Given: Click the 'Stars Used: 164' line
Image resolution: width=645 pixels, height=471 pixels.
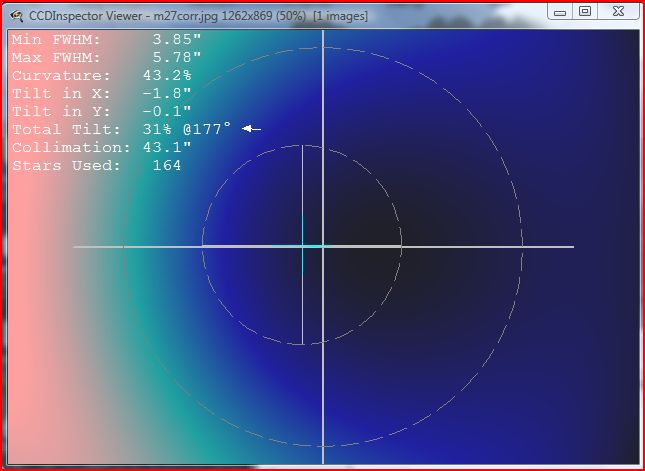Looking at the screenshot, I should [x=97, y=165].
